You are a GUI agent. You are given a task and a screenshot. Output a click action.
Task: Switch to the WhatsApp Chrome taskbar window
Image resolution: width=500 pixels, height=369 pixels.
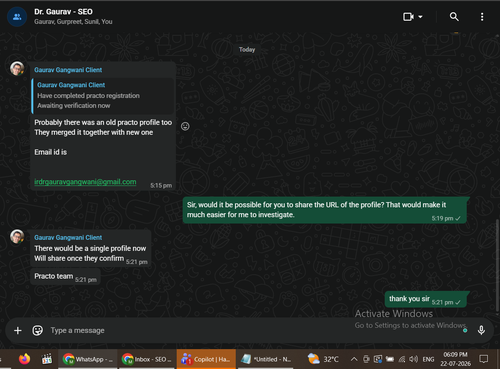pos(88,359)
